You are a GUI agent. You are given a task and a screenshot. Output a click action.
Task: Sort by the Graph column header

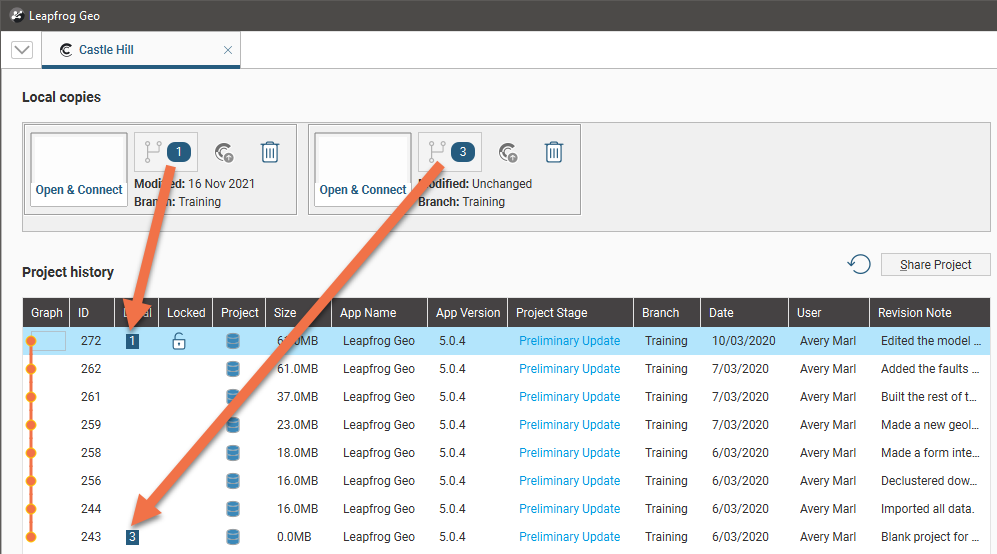[x=46, y=312]
